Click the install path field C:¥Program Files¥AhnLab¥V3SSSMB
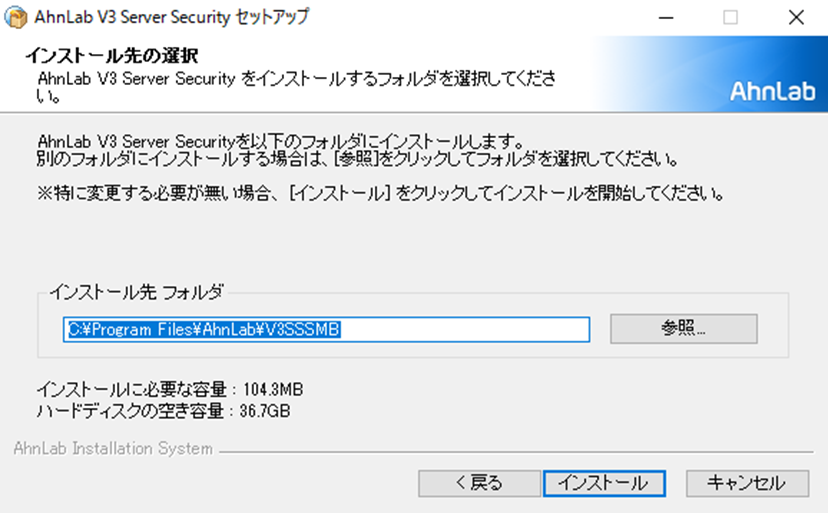Screen dimensions: 828x513 326,330
